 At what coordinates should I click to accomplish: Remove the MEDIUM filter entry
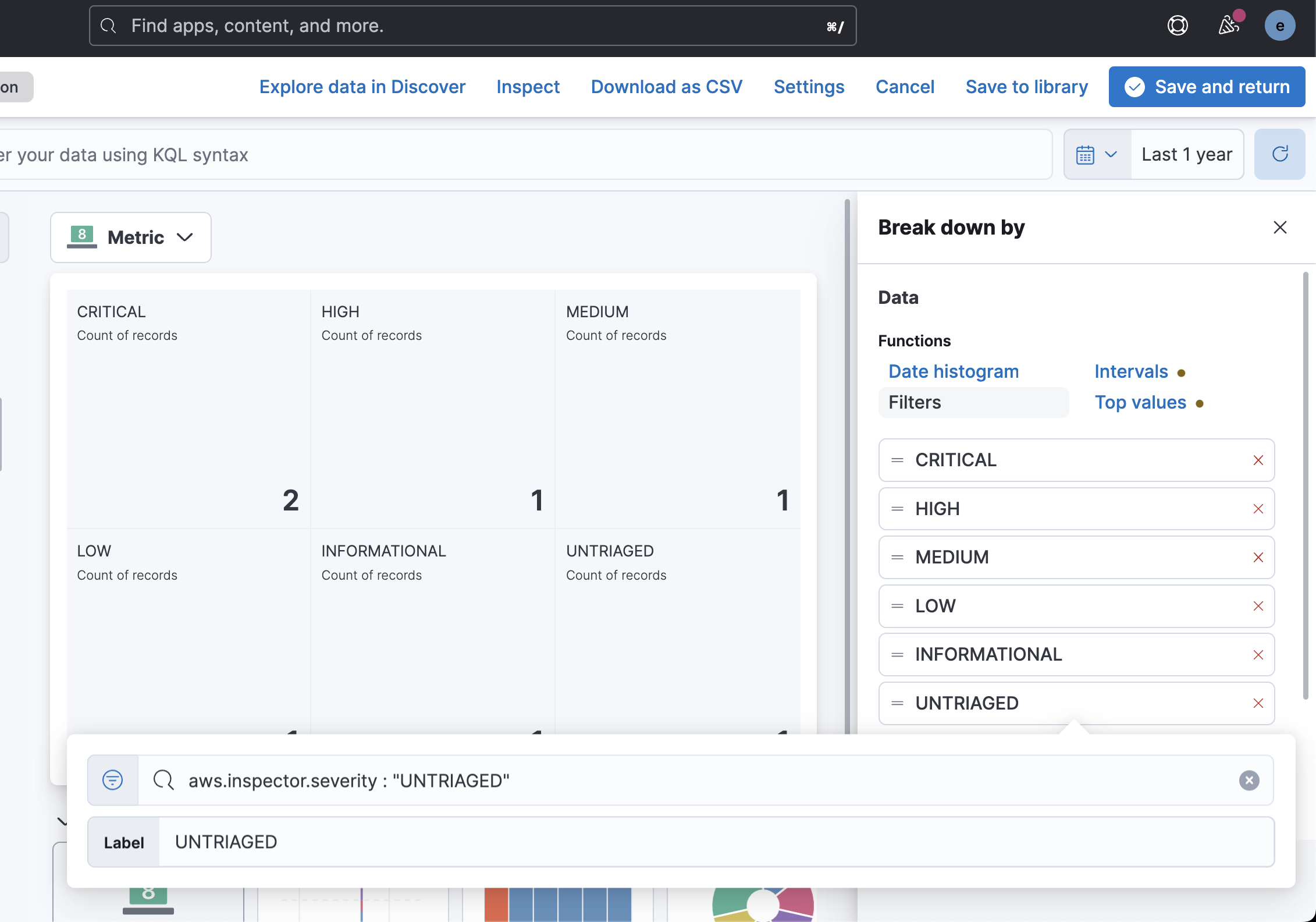coord(1258,558)
